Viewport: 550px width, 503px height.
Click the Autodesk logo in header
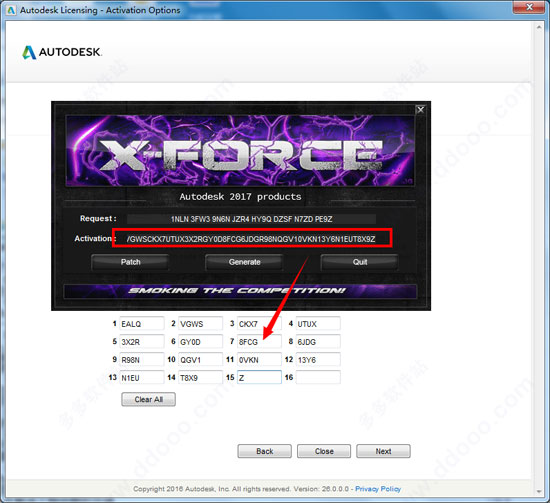coord(62,52)
